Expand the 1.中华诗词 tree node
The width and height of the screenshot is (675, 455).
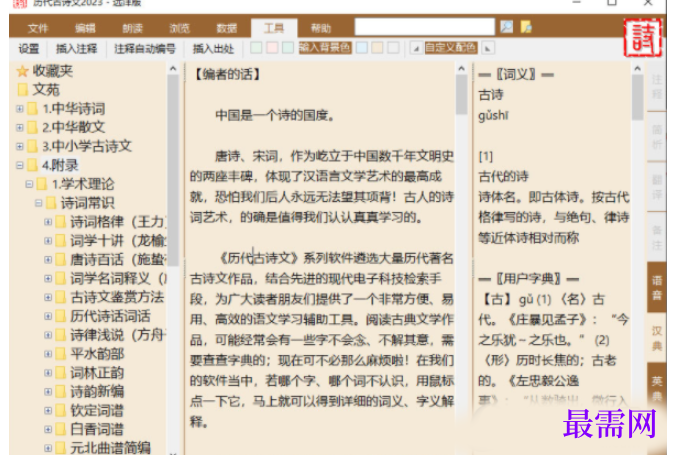pos(20,108)
